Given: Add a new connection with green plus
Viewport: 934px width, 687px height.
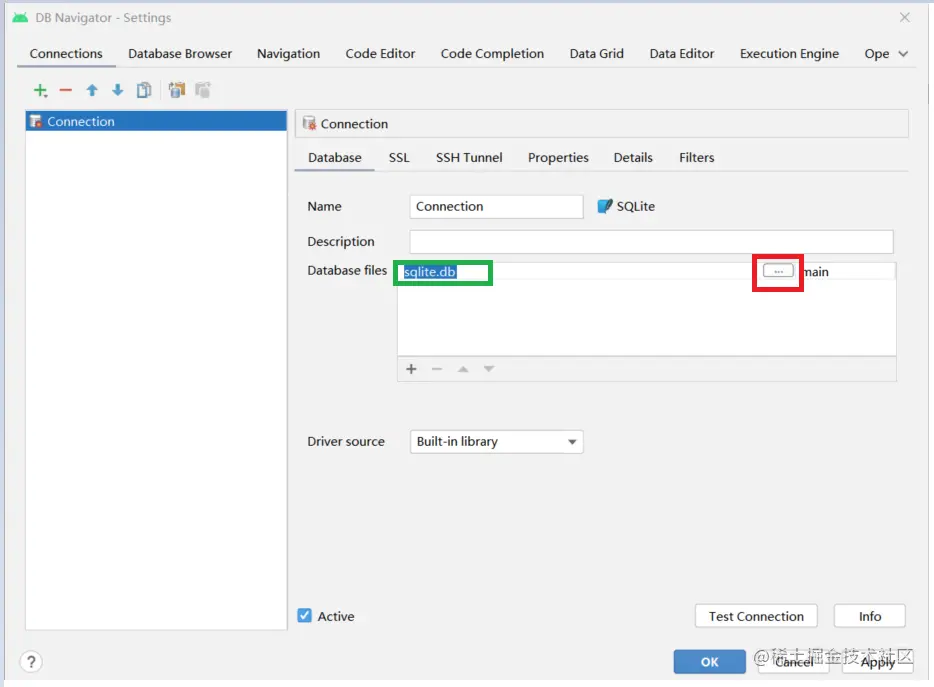Looking at the screenshot, I should 40,91.
